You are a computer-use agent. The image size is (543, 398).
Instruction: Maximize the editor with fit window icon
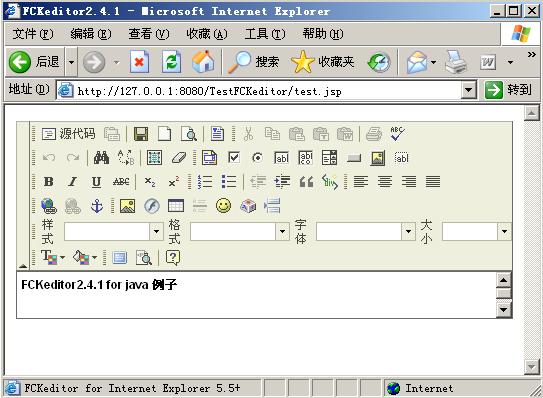(120, 257)
